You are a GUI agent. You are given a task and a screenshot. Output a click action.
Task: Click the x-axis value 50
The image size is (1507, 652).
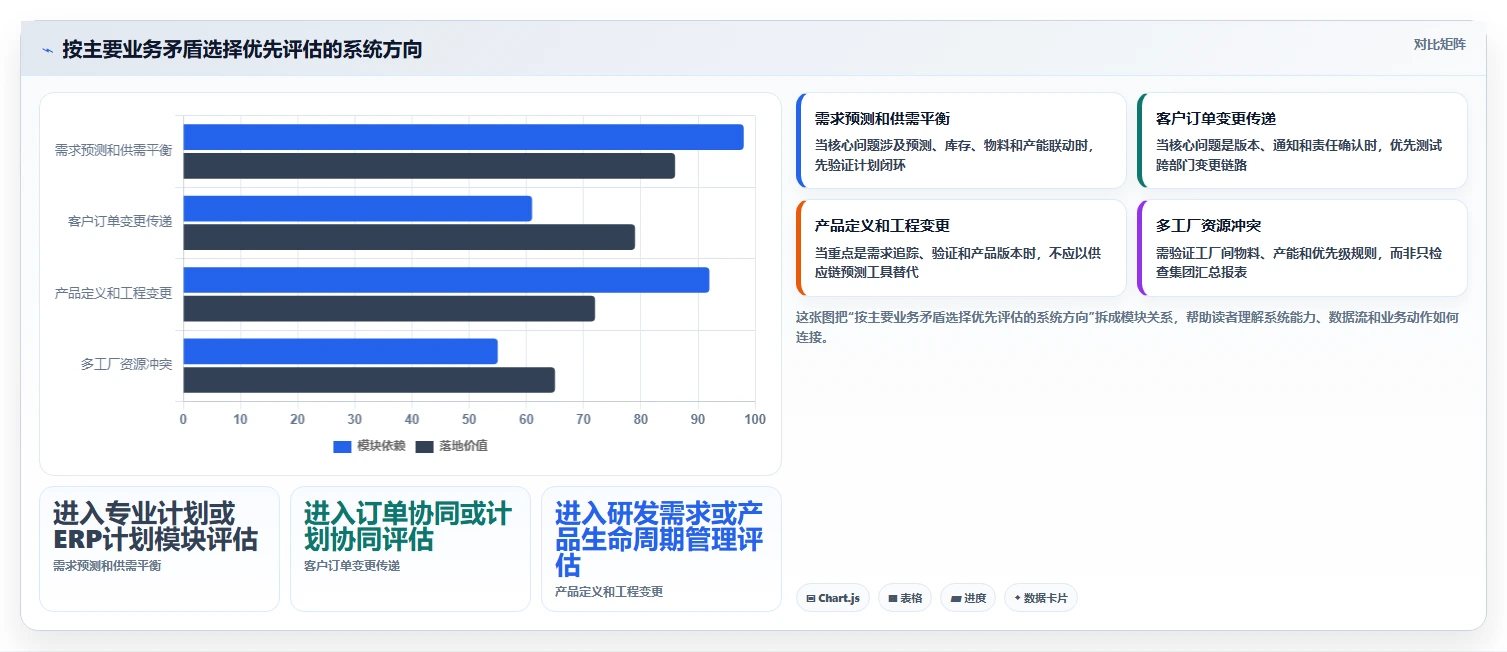469,419
